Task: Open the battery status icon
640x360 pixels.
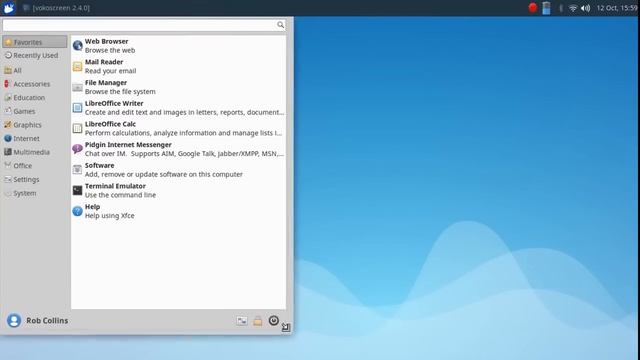Action: (546, 8)
